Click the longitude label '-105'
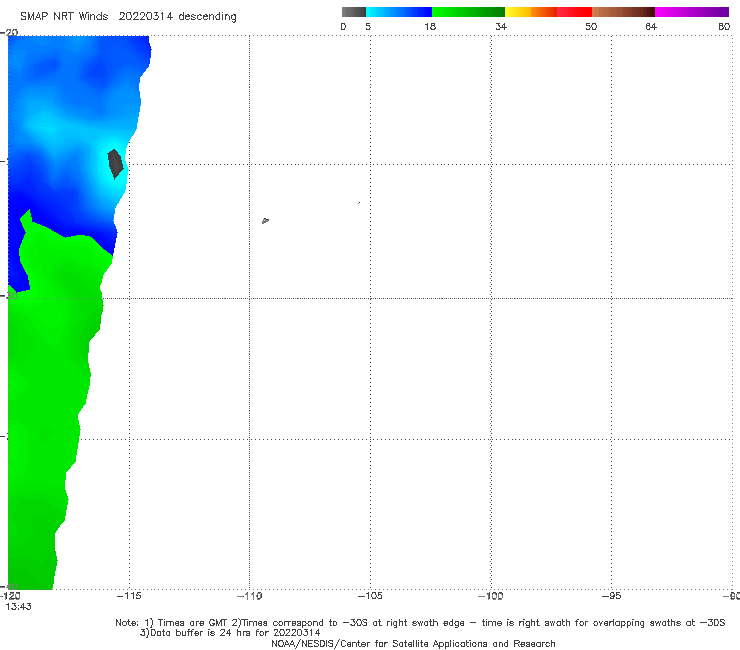 (x=370, y=596)
